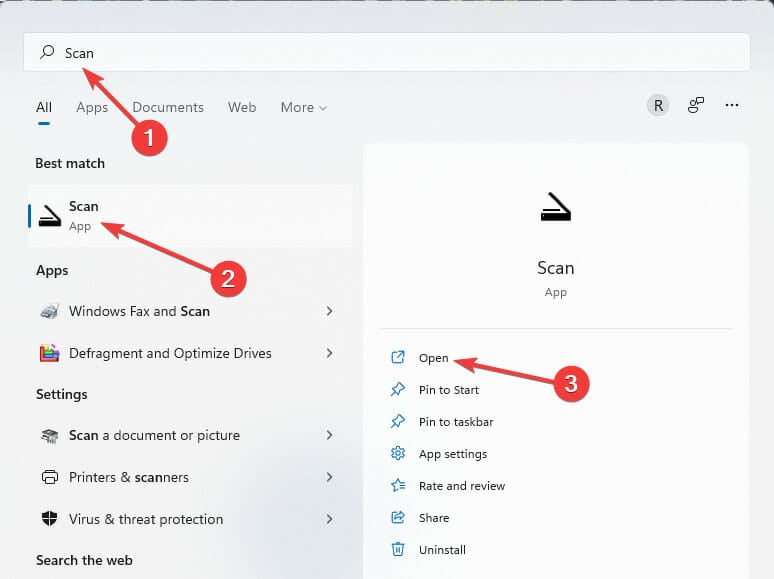
Task: Choose Rate and review
Action: coord(462,486)
